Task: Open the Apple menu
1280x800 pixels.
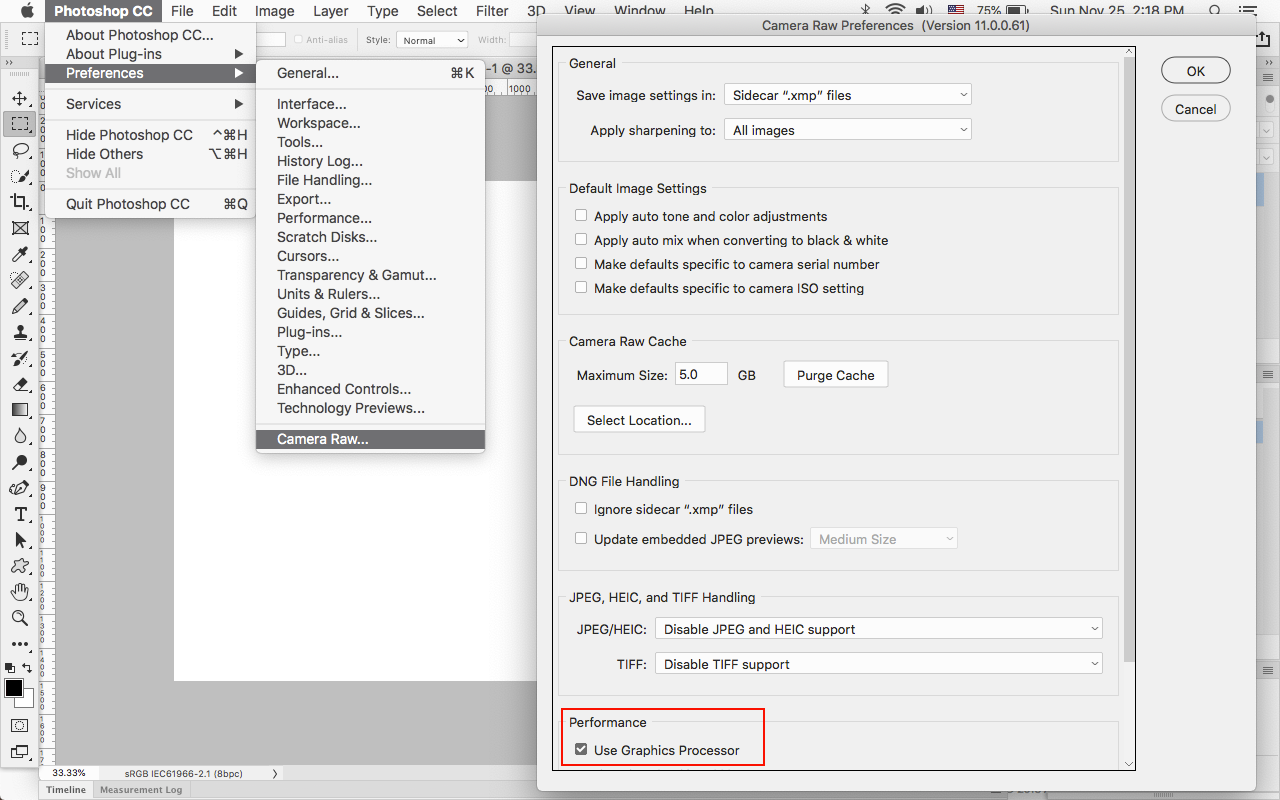Action: click(x=27, y=11)
